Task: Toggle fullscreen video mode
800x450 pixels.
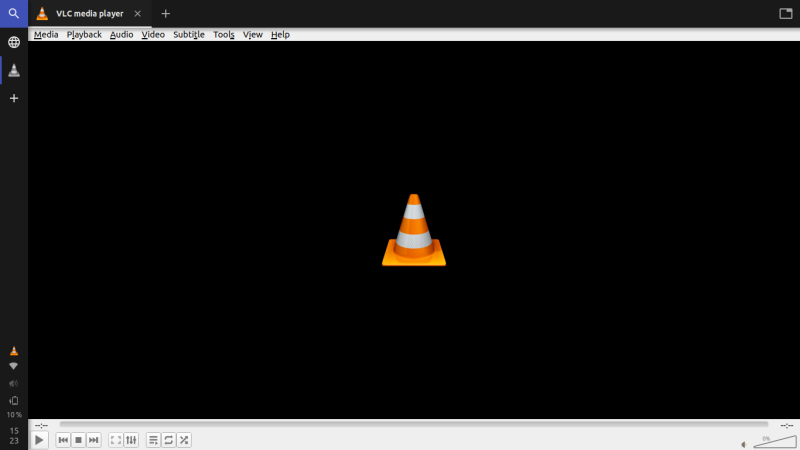Action: click(116, 440)
